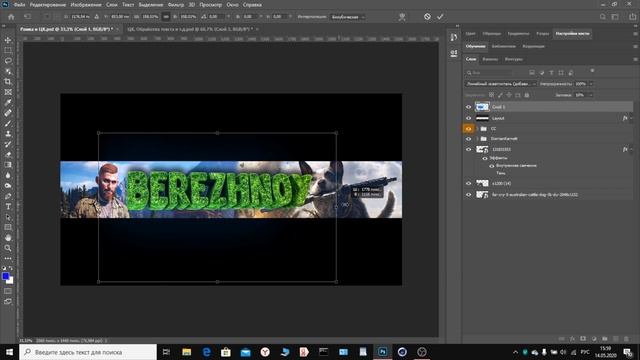Click the pixel layer filter icon
The width and height of the screenshot is (640, 360).
pos(532,73)
